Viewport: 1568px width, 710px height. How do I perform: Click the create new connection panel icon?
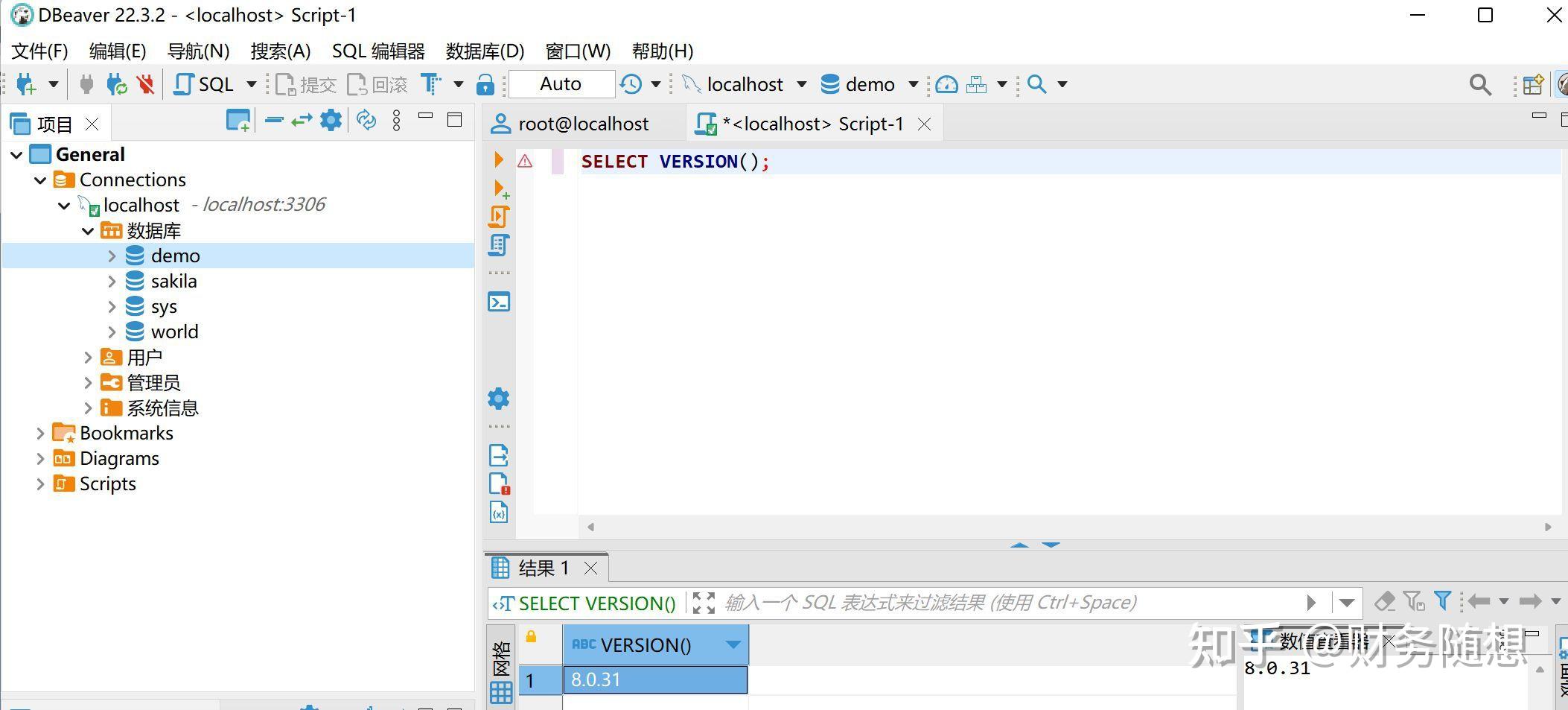coord(238,120)
